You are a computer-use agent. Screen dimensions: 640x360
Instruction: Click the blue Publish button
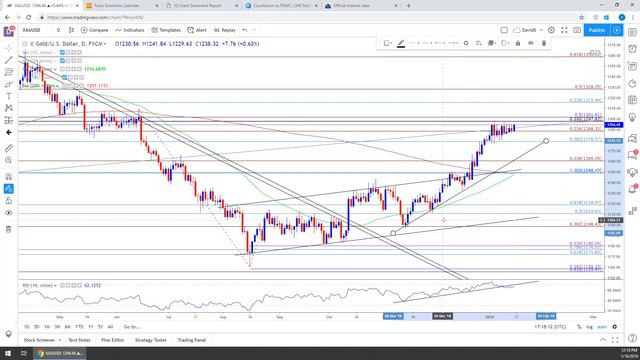click(597, 30)
